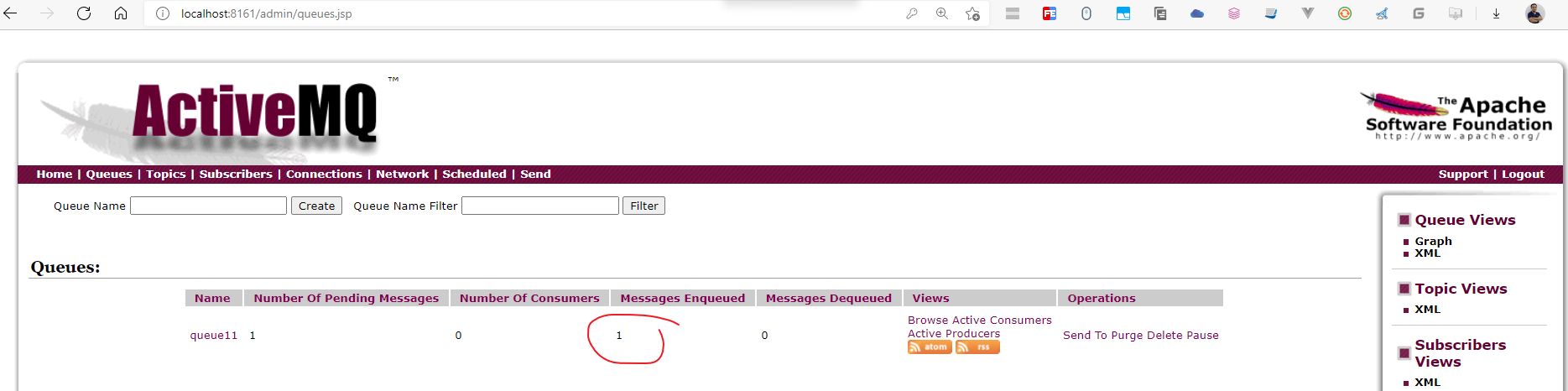Open the atom feed icon for queue11
1568x391 pixels.
(x=930, y=347)
